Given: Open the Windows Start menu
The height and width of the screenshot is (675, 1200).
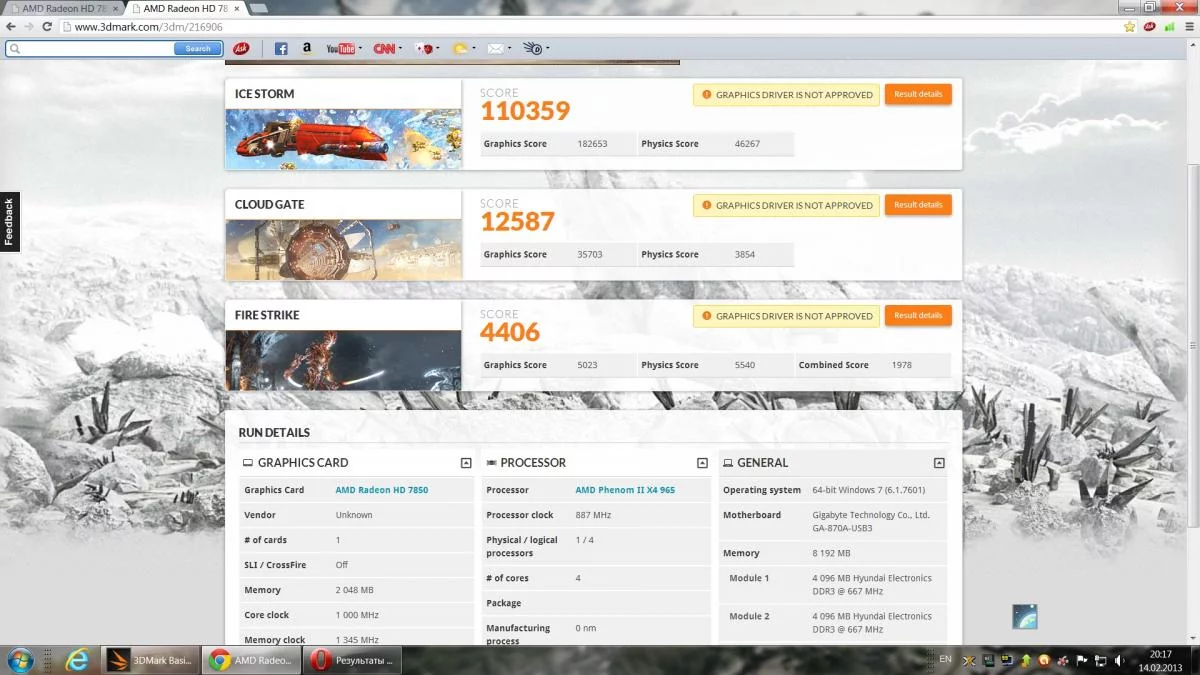Looking at the screenshot, I should (21, 660).
